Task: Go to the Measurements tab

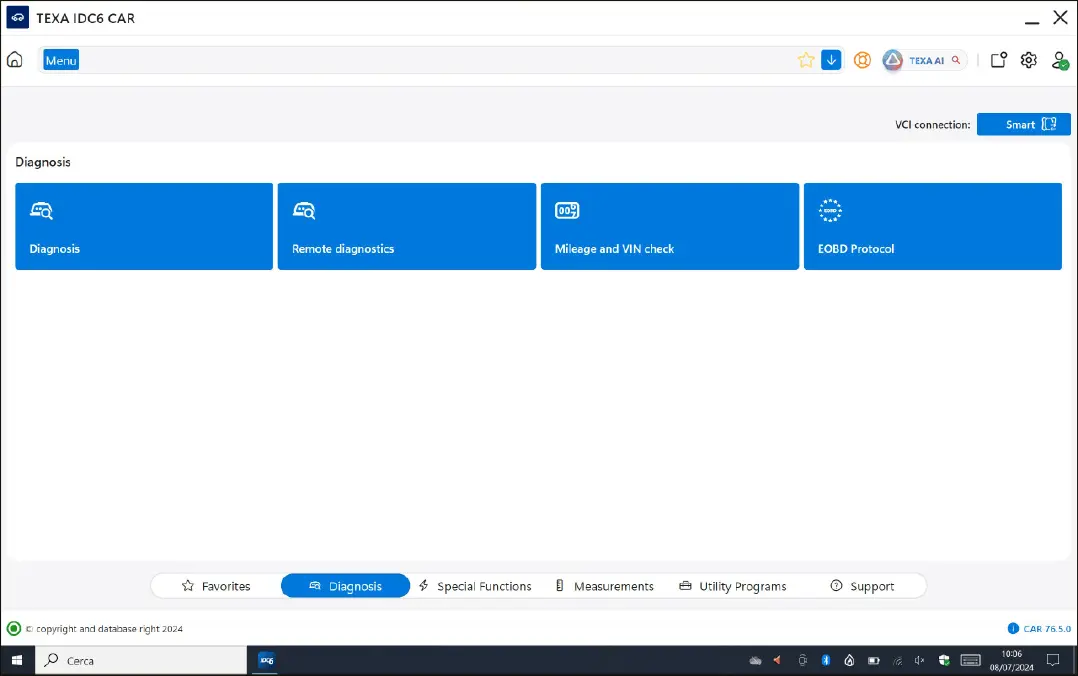Action: [604, 586]
